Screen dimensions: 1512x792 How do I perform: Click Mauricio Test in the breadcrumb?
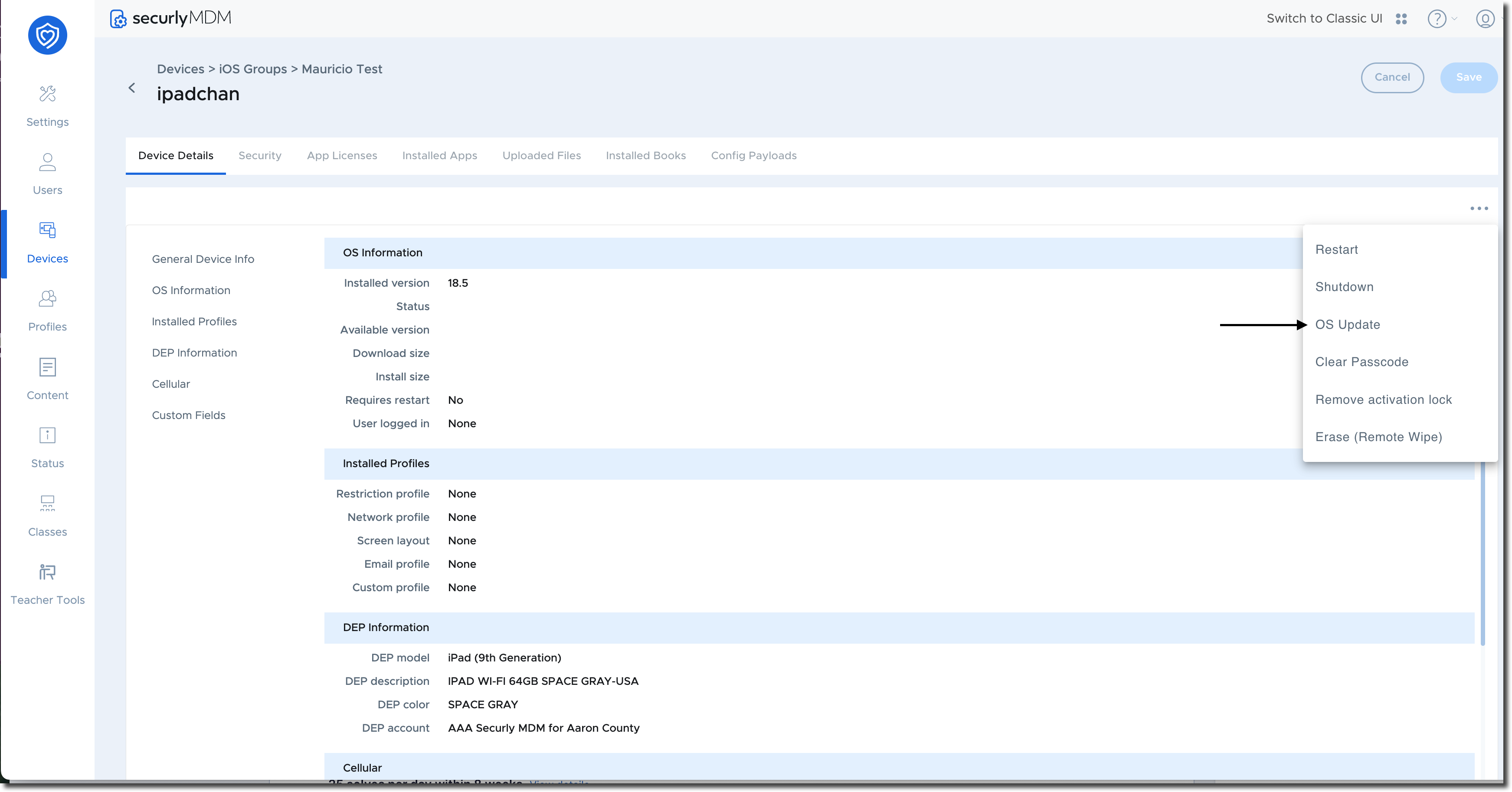coord(342,69)
